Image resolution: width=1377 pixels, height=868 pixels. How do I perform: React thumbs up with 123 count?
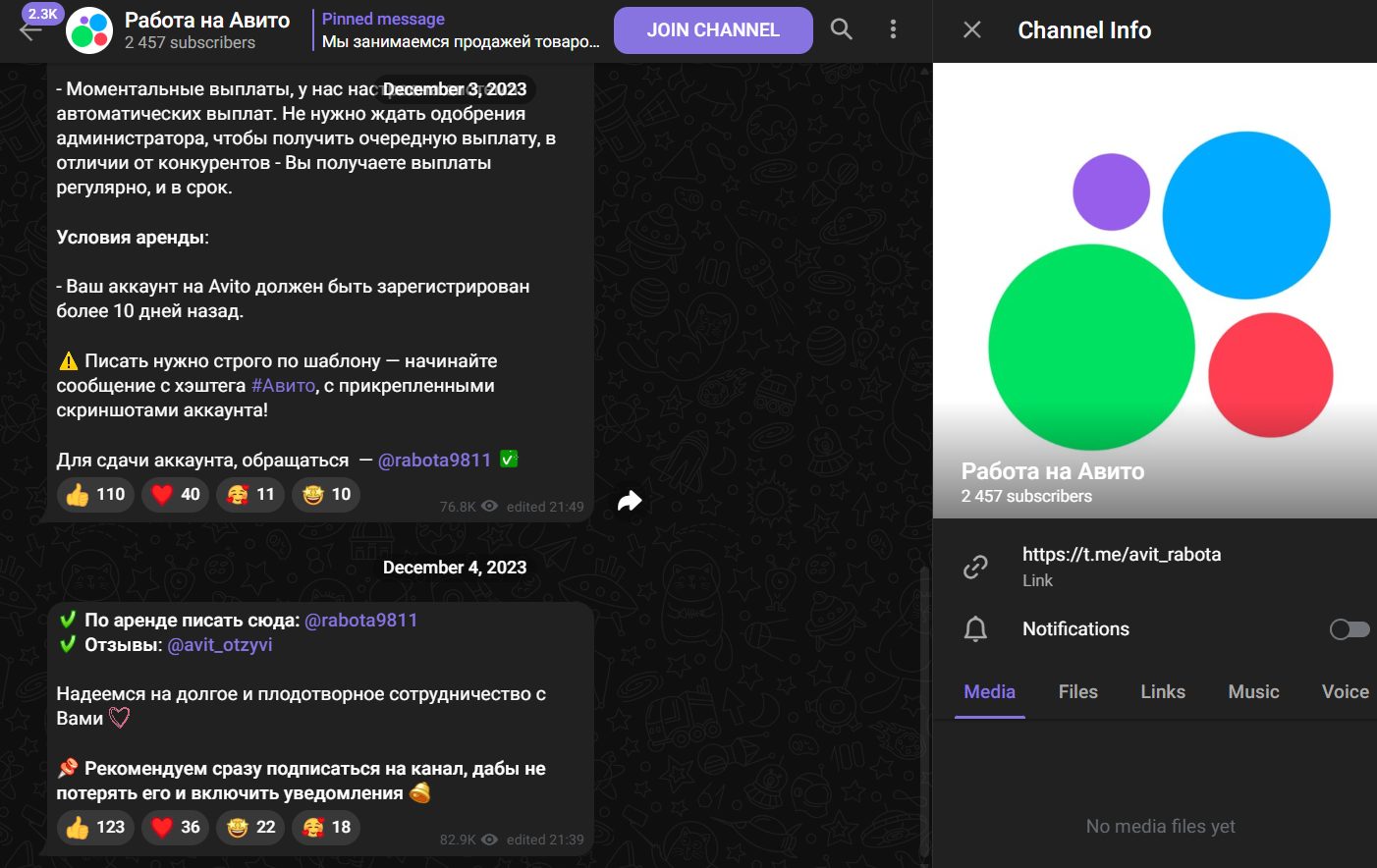point(95,827)
